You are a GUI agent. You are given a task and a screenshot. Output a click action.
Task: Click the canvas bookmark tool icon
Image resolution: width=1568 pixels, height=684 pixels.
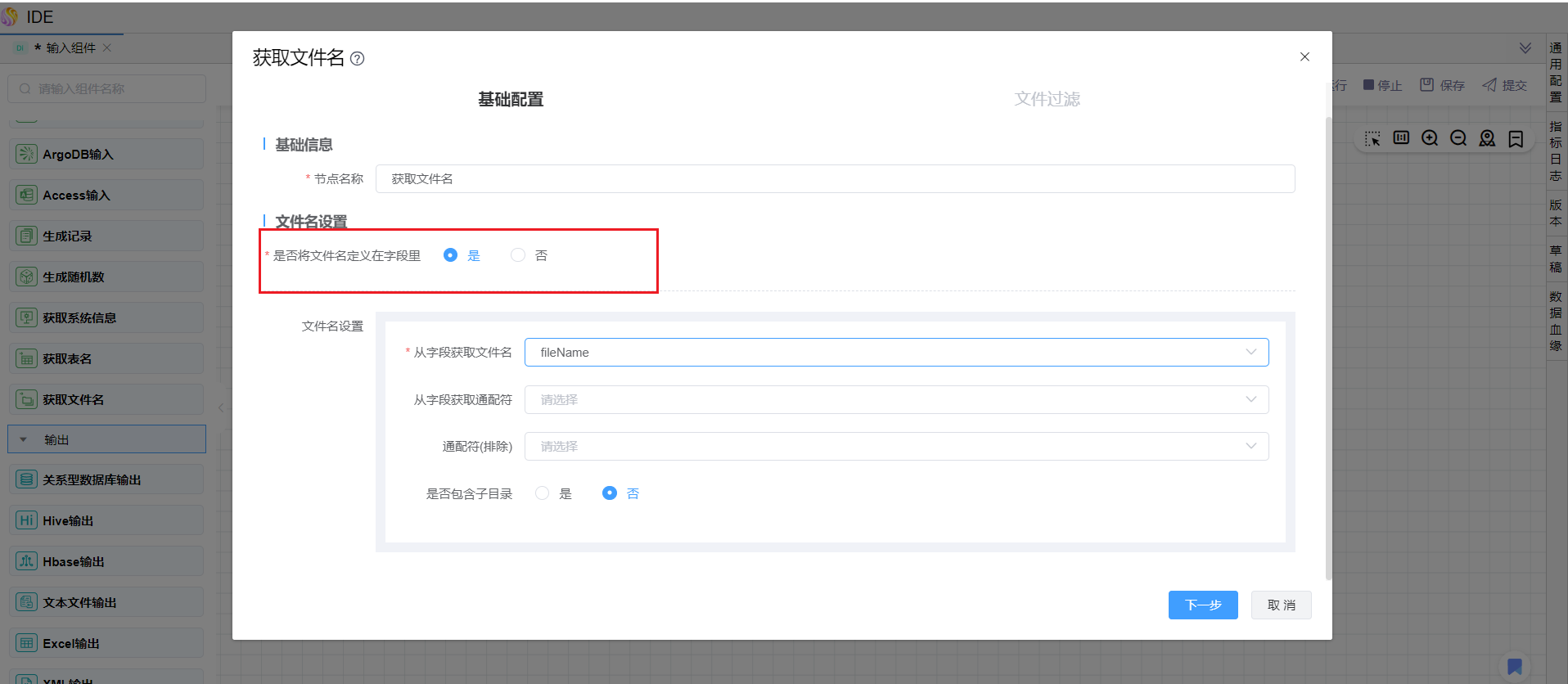[1516, 138]
